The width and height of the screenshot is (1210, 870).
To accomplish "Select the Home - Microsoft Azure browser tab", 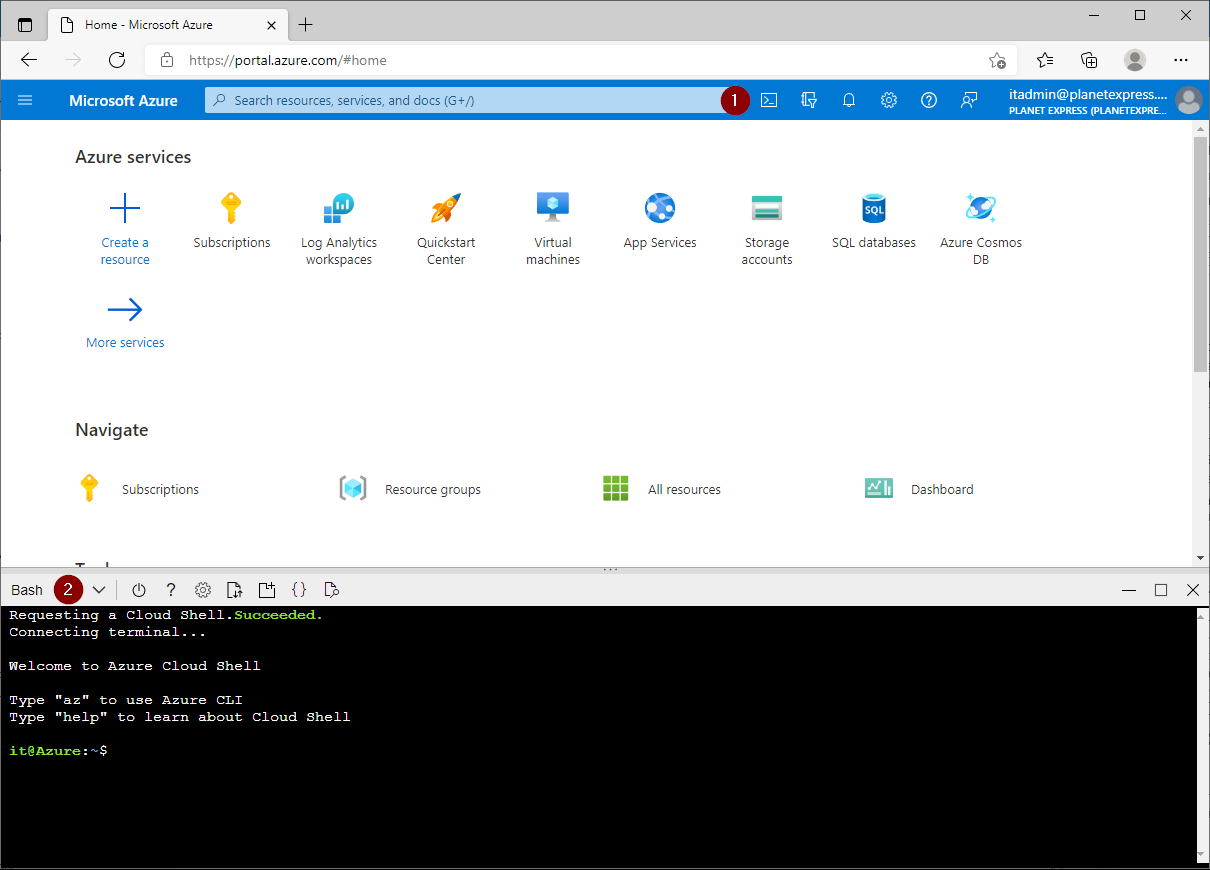I will 160,24.
